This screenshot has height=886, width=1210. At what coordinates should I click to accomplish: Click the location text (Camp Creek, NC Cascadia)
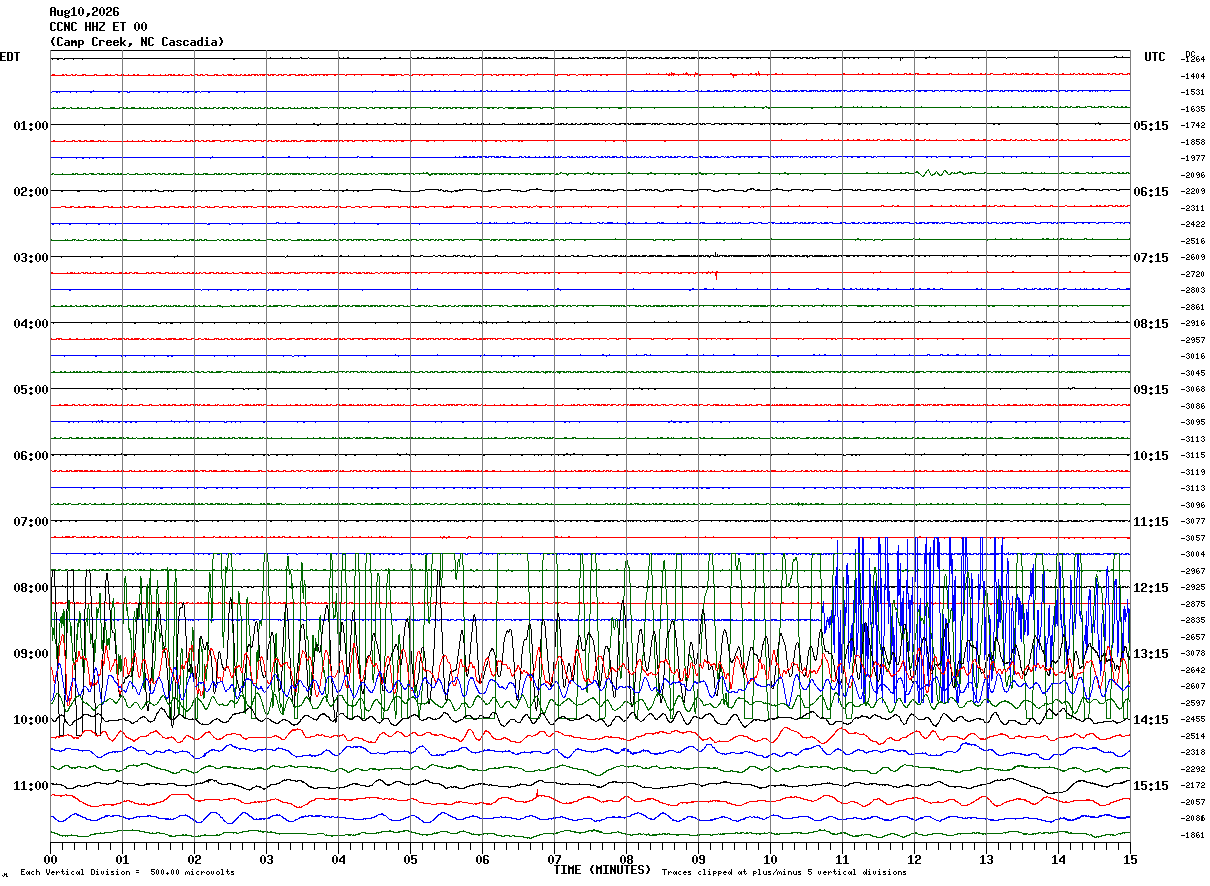137,42
